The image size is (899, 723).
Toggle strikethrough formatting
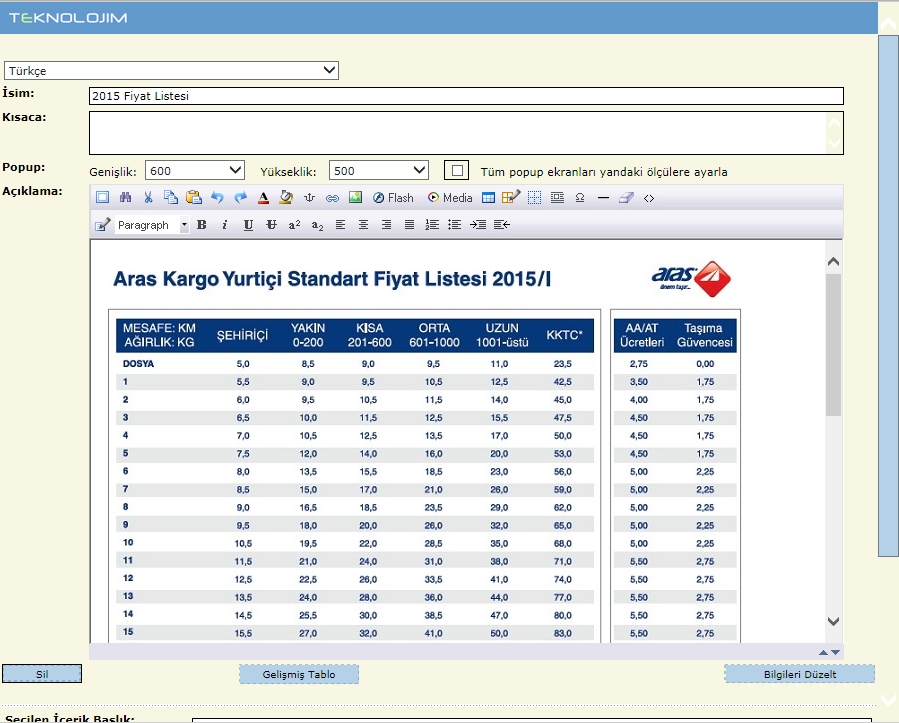[x=271, y=225]
